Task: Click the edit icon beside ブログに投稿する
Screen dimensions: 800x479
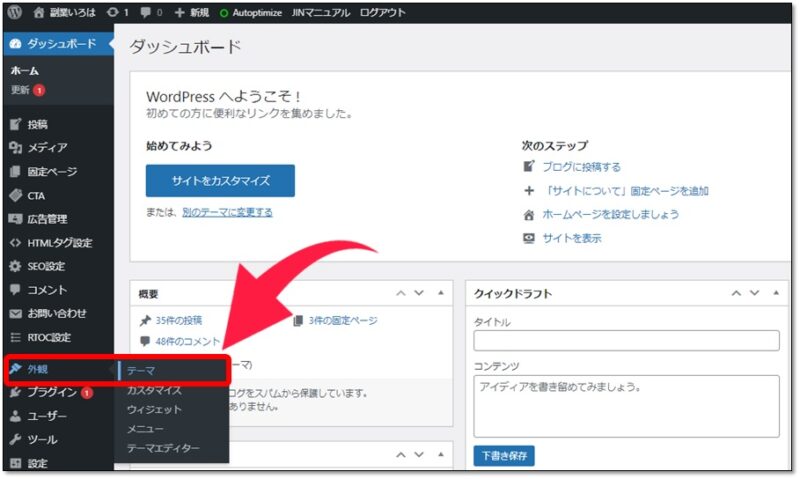Action: (529, 166)
